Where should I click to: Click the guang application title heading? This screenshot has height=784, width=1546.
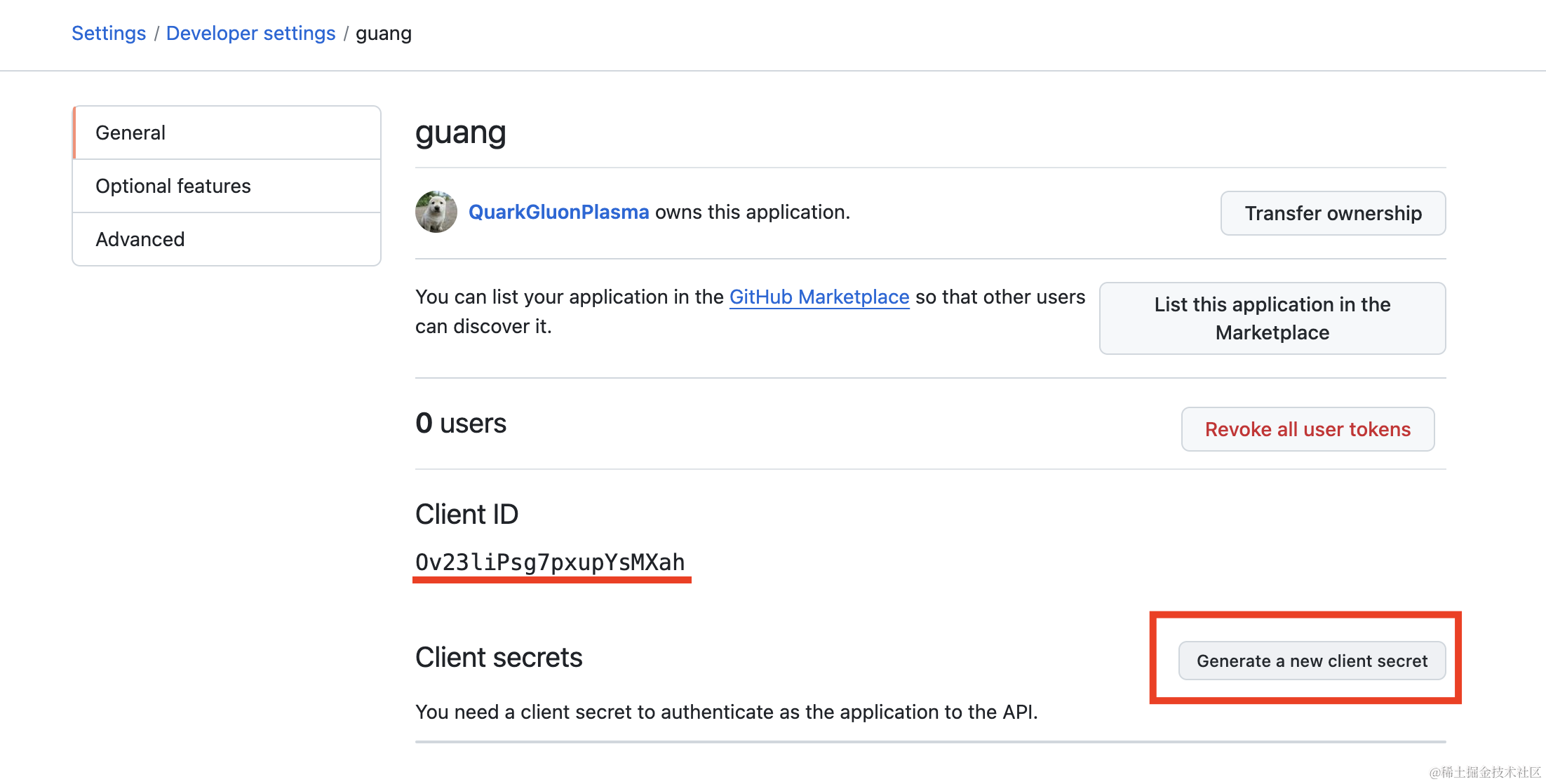coord(460,133)
